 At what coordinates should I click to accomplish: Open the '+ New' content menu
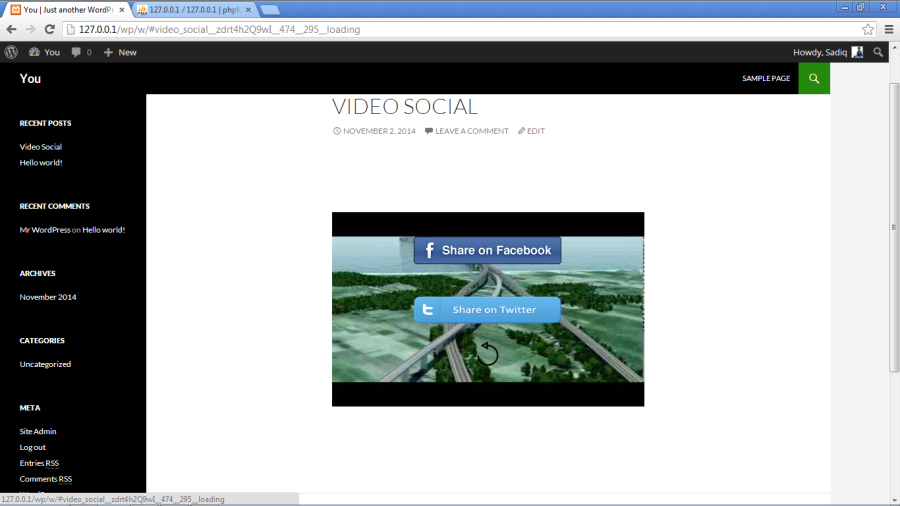tap(120, 52)
